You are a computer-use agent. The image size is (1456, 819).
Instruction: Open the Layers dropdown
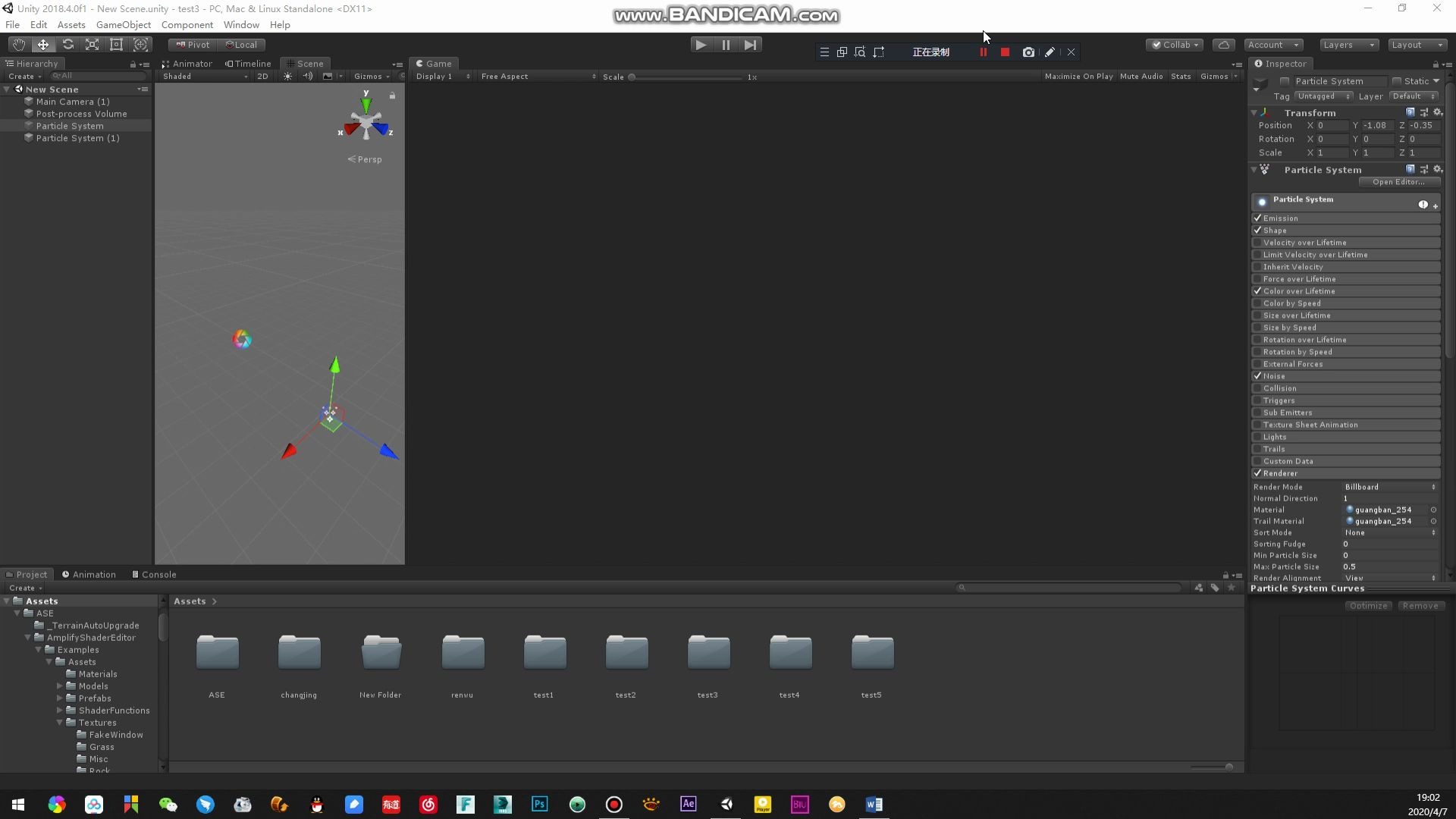(1348, 45)
